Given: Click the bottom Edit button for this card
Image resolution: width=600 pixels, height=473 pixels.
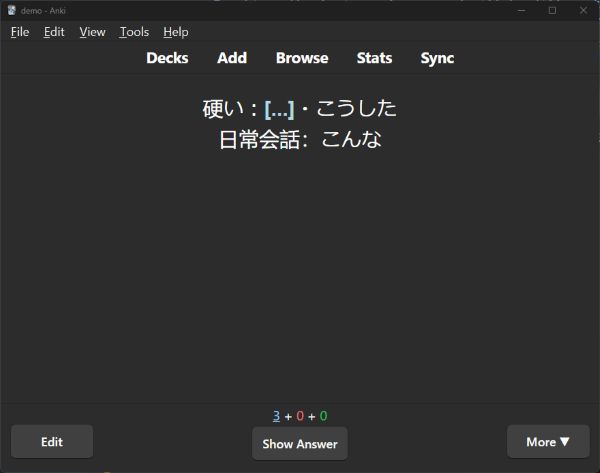Looking at the screenshot, I should tap(52, 442).
